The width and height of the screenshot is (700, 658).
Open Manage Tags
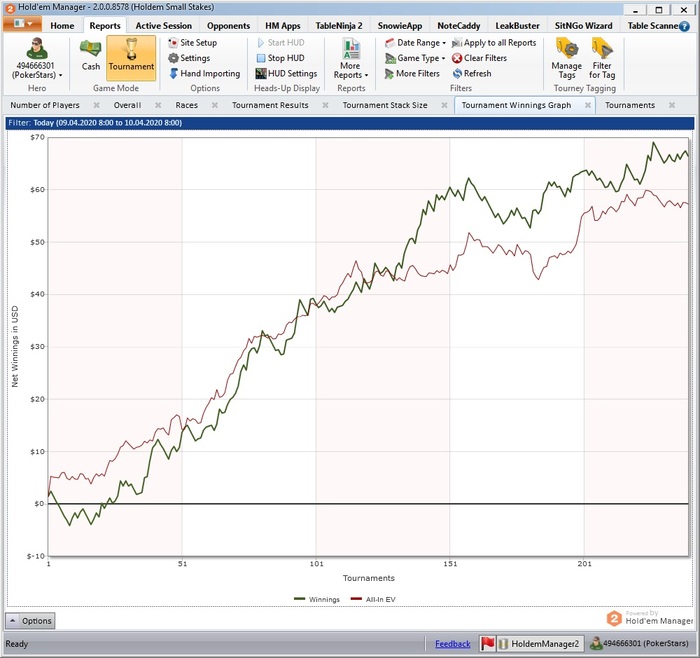(567, 59)
